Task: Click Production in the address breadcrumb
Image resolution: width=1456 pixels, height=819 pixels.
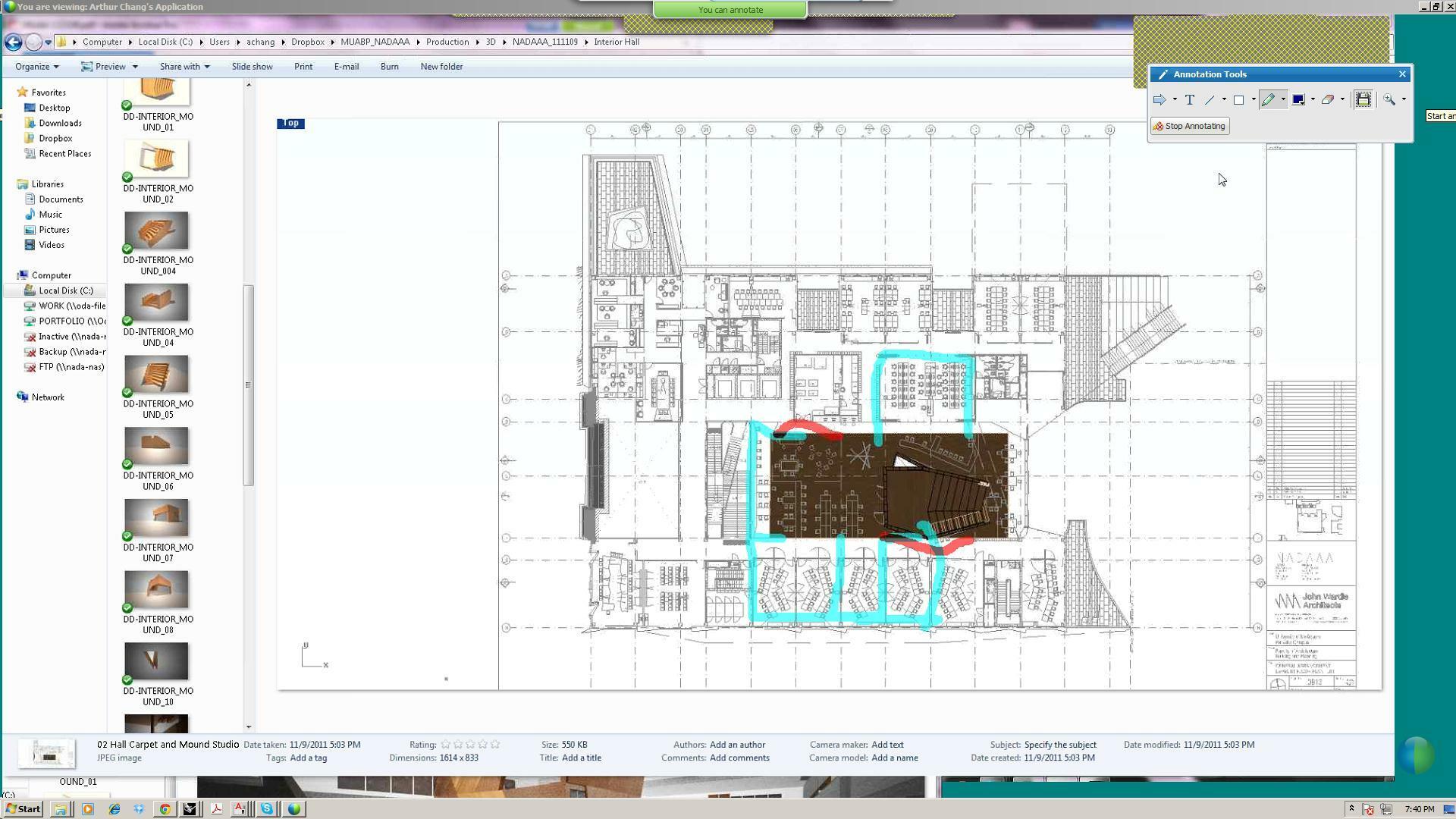Action: click(447, 42)
